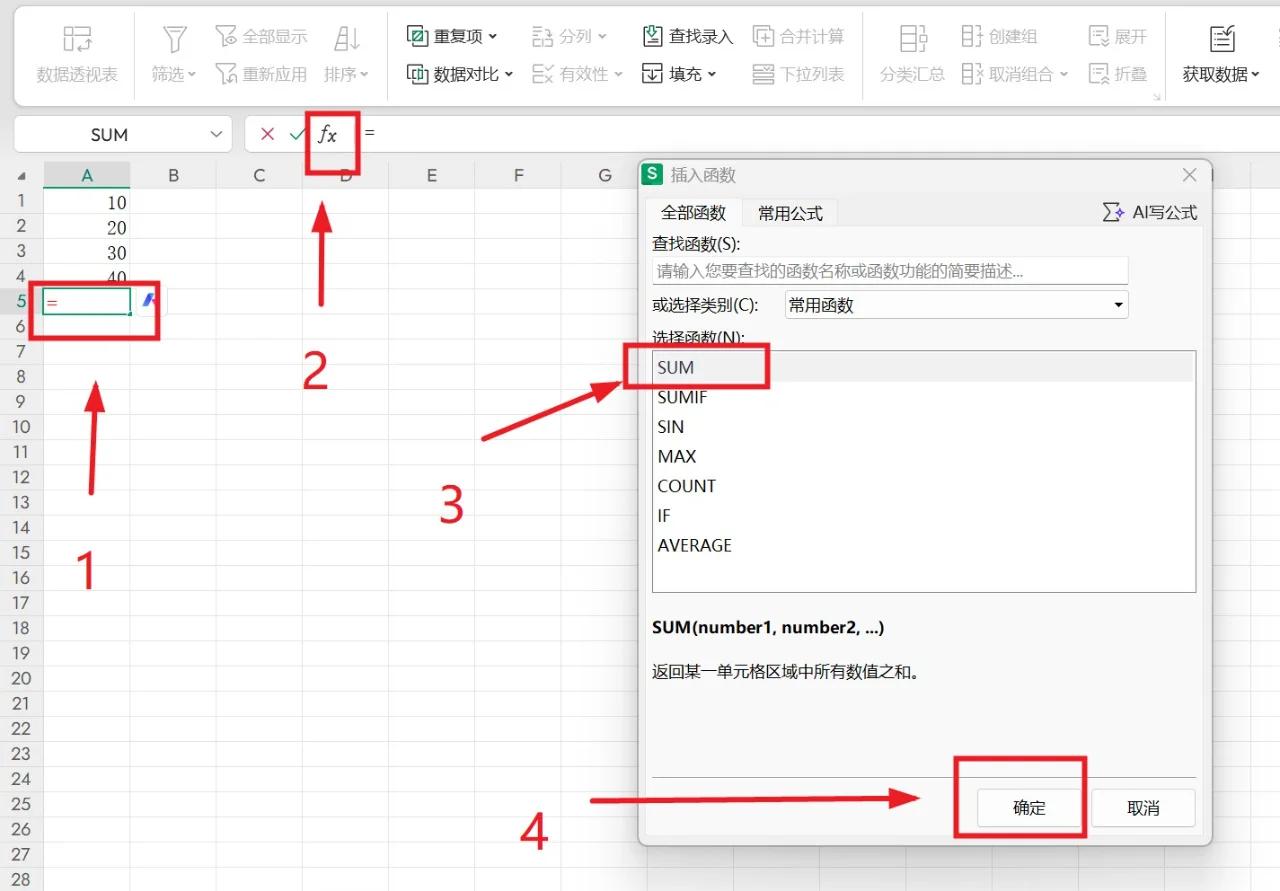Screen dimensions: 1280x891
Task: Open the Name Box dropdown showing SUM
Action: point(215,133)
